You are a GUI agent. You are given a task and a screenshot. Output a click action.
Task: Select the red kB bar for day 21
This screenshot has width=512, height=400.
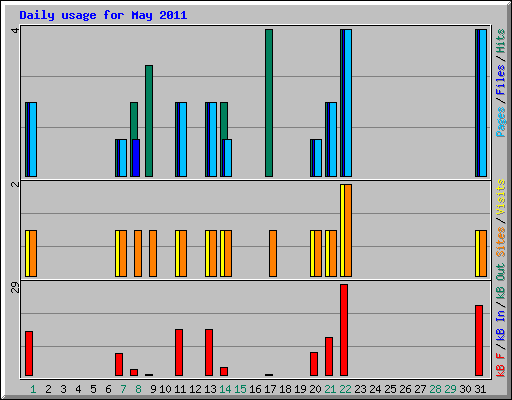click(x=329, y=357)
